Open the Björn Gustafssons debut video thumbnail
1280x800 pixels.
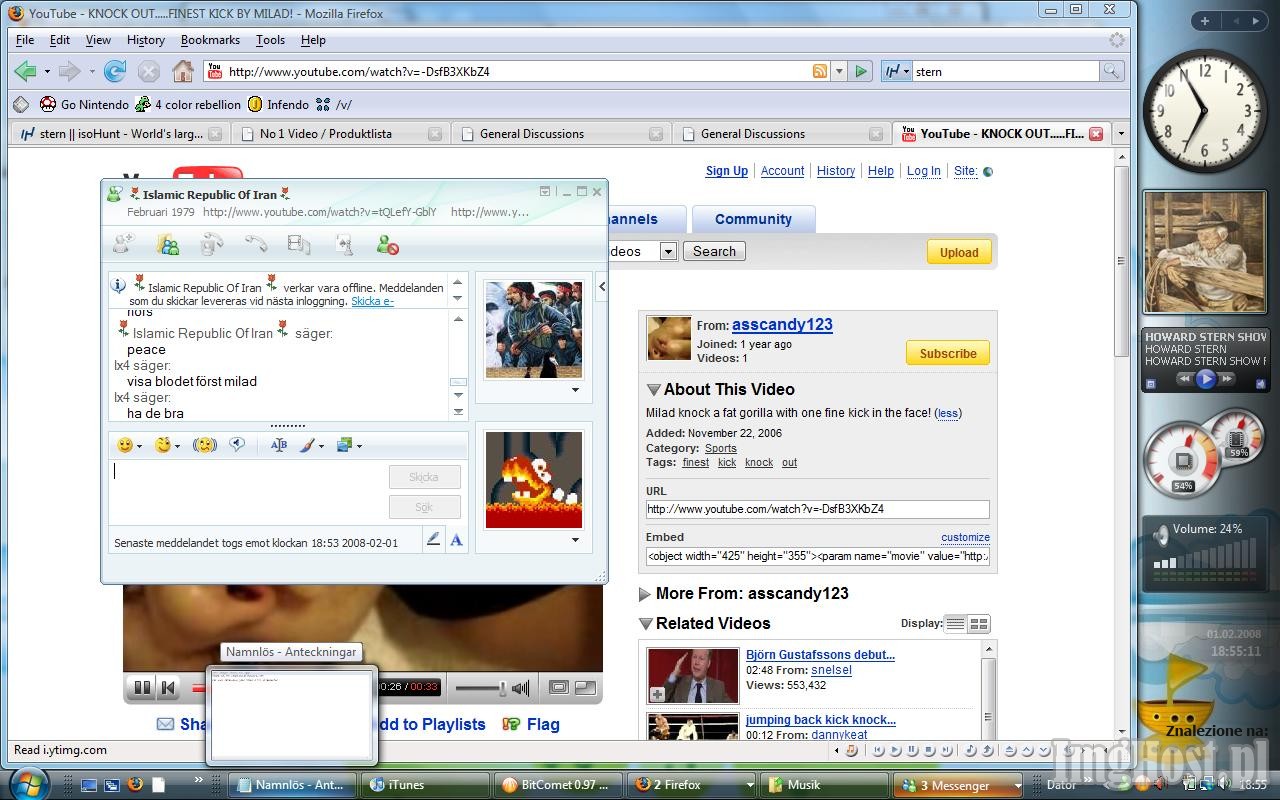coord(693,675)
